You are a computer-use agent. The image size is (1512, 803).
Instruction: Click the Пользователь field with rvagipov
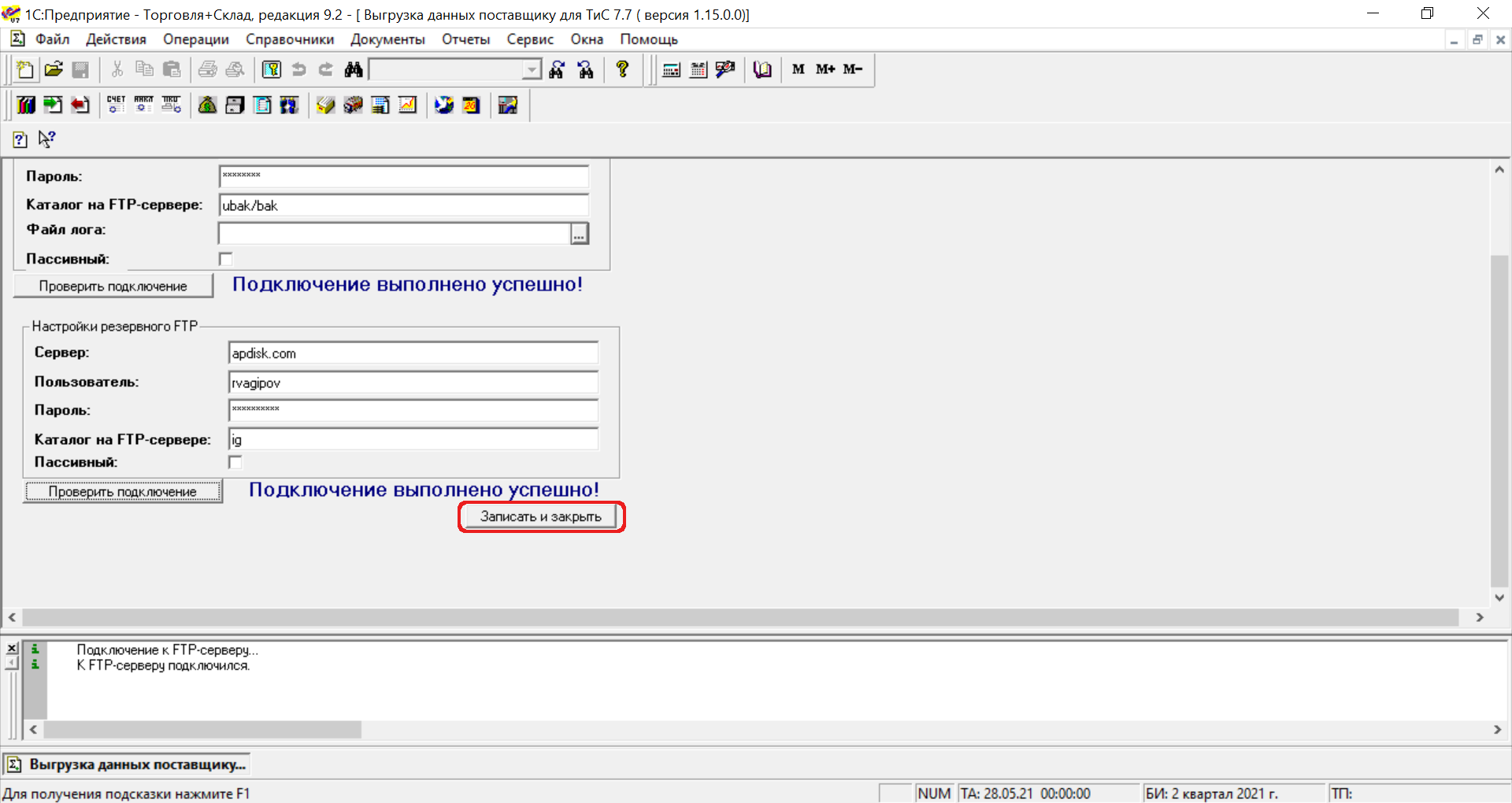(413, 383)
